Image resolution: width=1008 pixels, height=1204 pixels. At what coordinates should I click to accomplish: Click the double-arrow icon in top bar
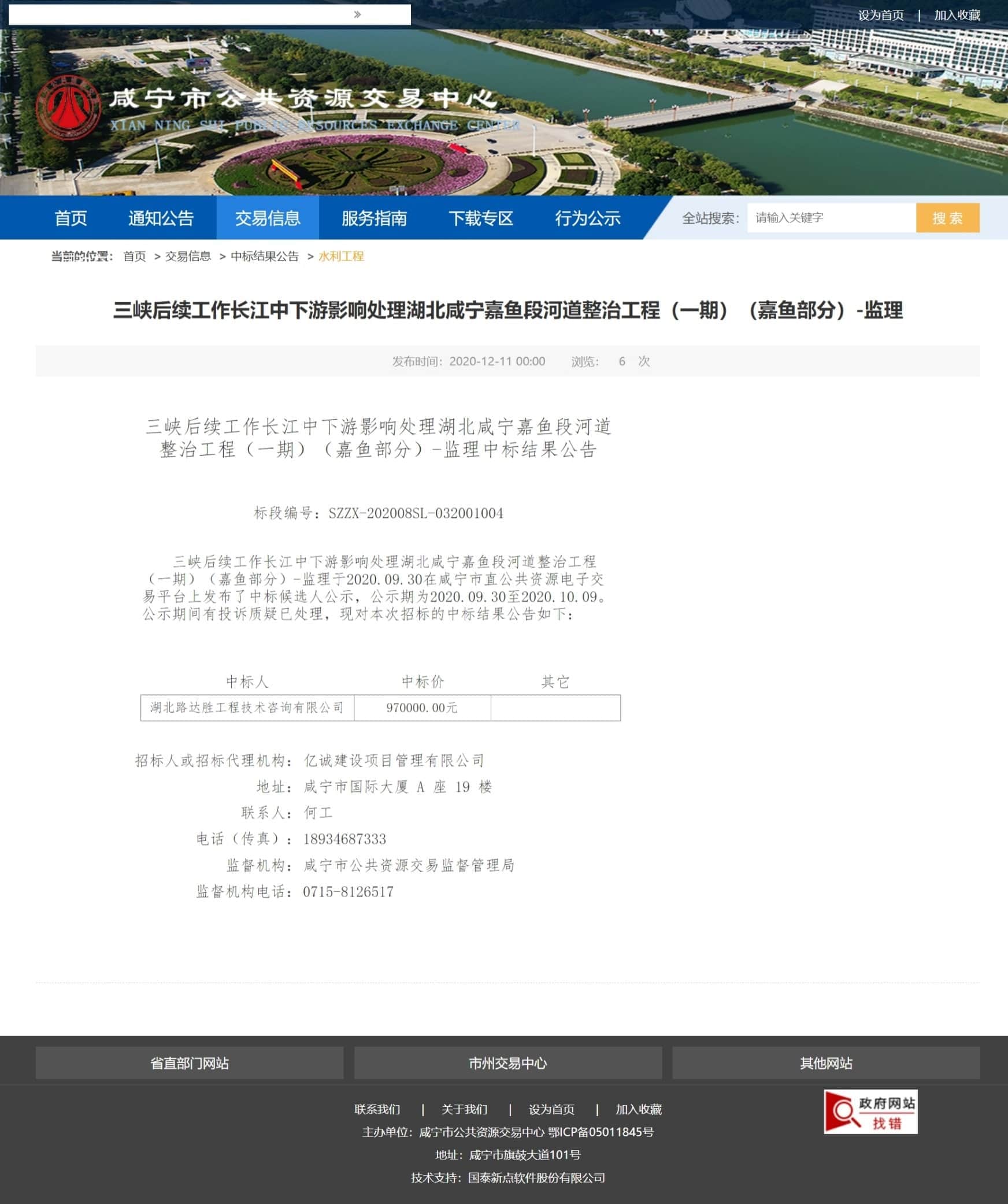(x=357, y=14)
